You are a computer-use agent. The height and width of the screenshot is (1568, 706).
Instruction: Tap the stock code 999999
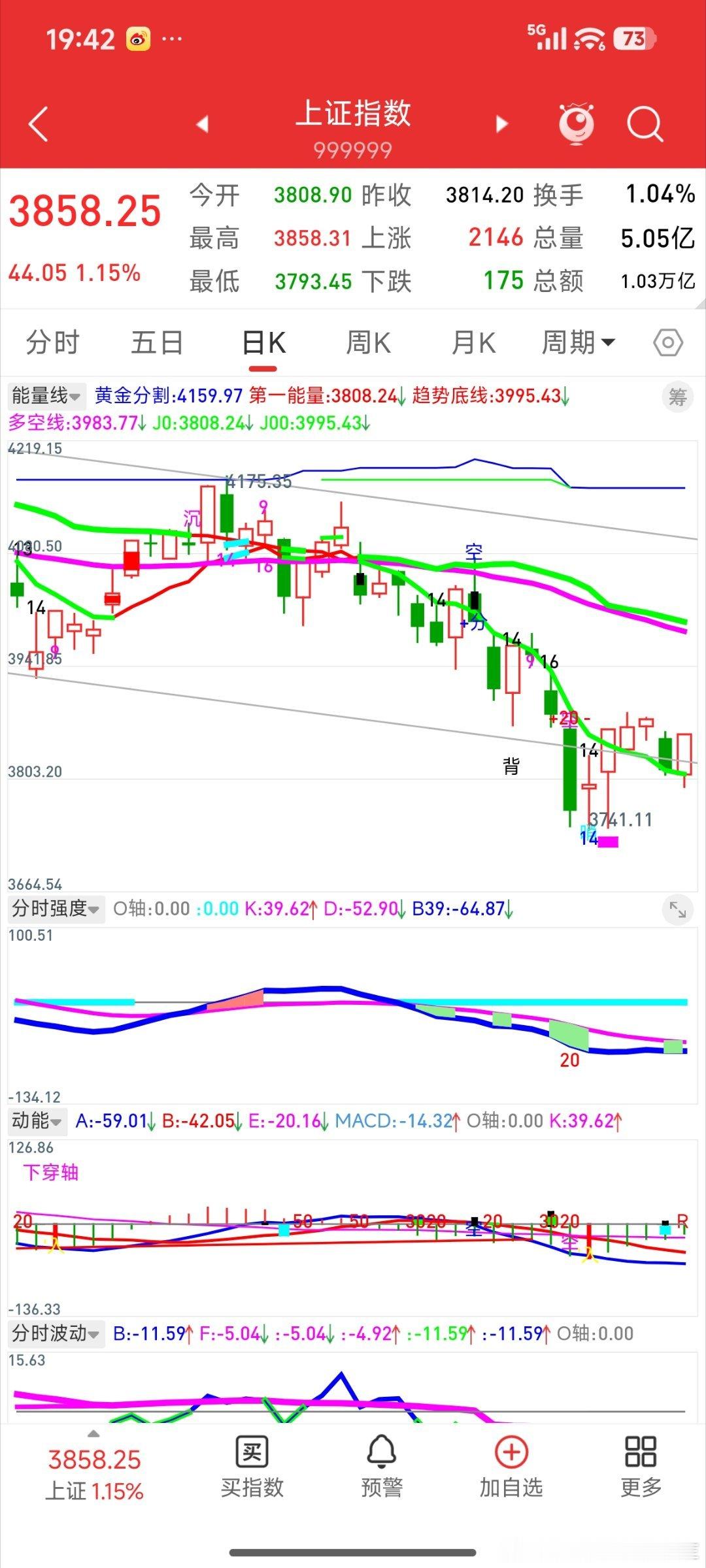(x=353, y=151)
